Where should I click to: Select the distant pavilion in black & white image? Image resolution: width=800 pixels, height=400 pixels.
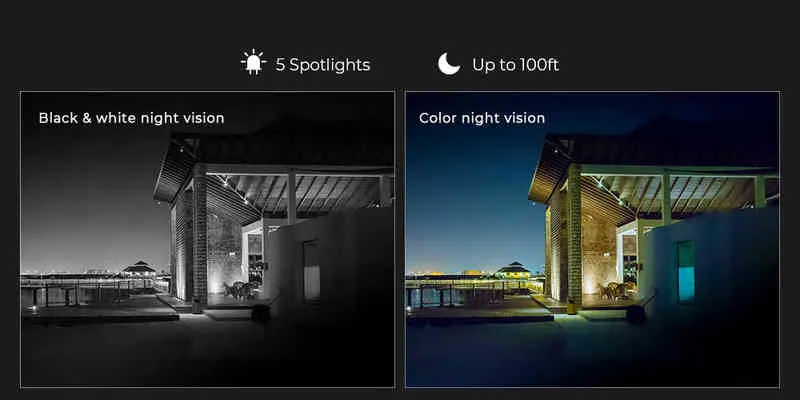[139, 269]
